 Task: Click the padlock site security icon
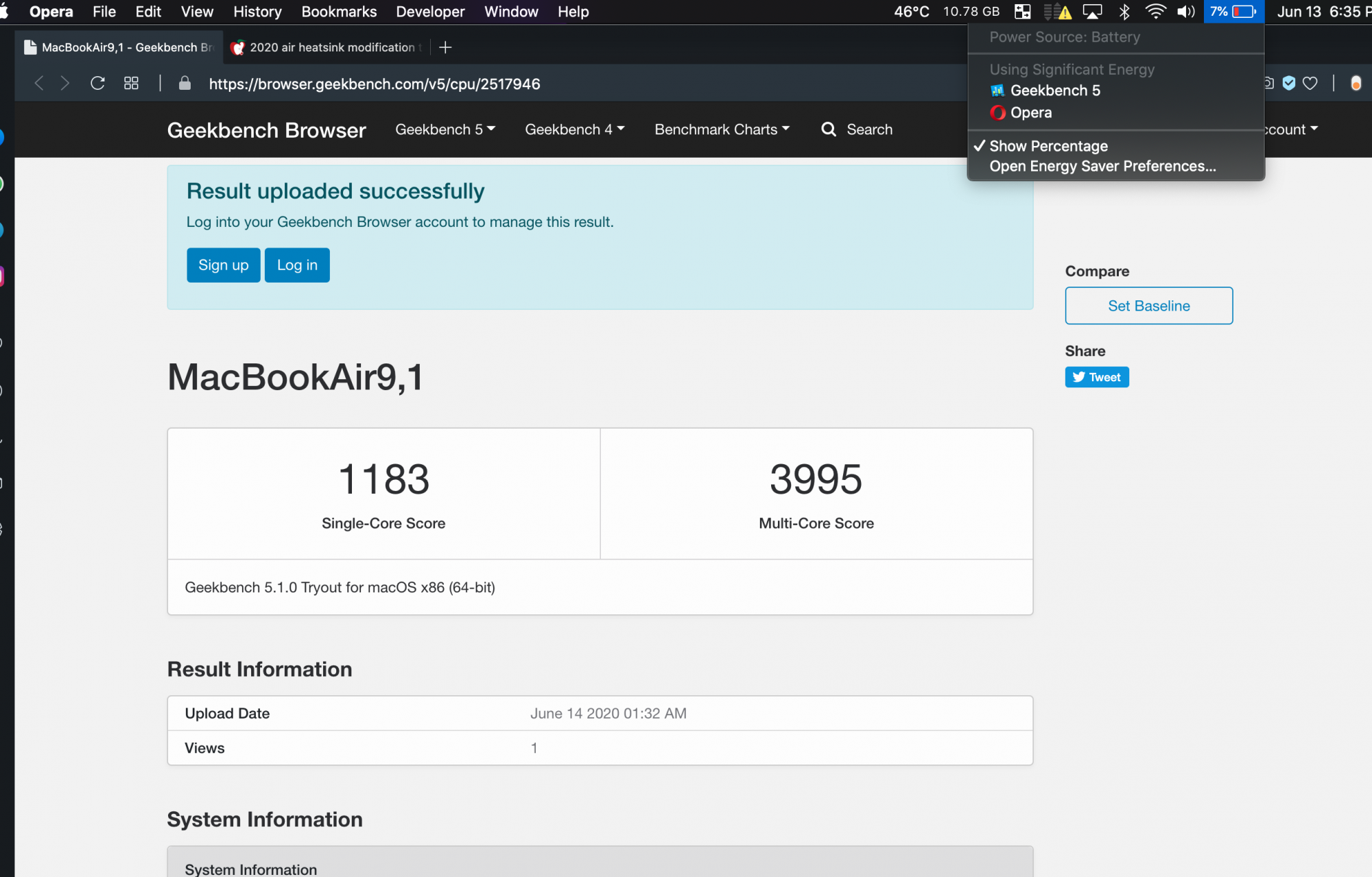point(185,84)
